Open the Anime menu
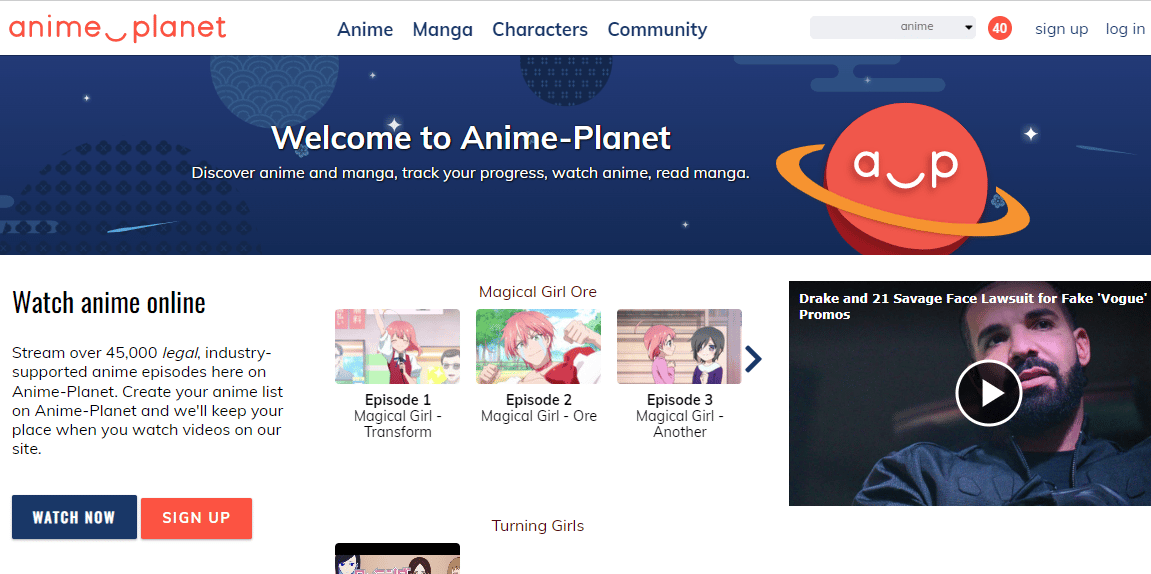 click(x=365, y=29)
